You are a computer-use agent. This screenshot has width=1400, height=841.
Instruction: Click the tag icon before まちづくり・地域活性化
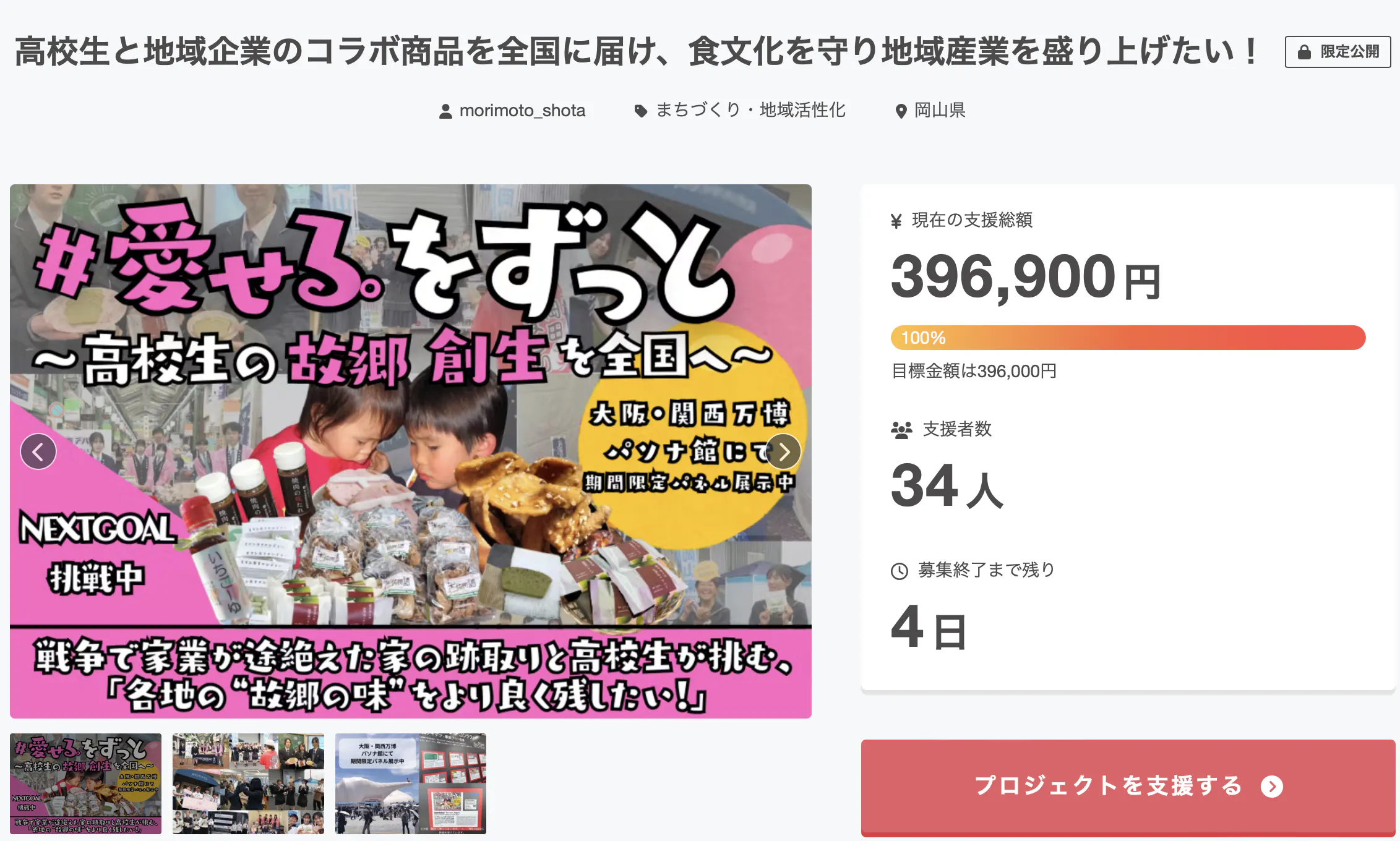(641, 111)
